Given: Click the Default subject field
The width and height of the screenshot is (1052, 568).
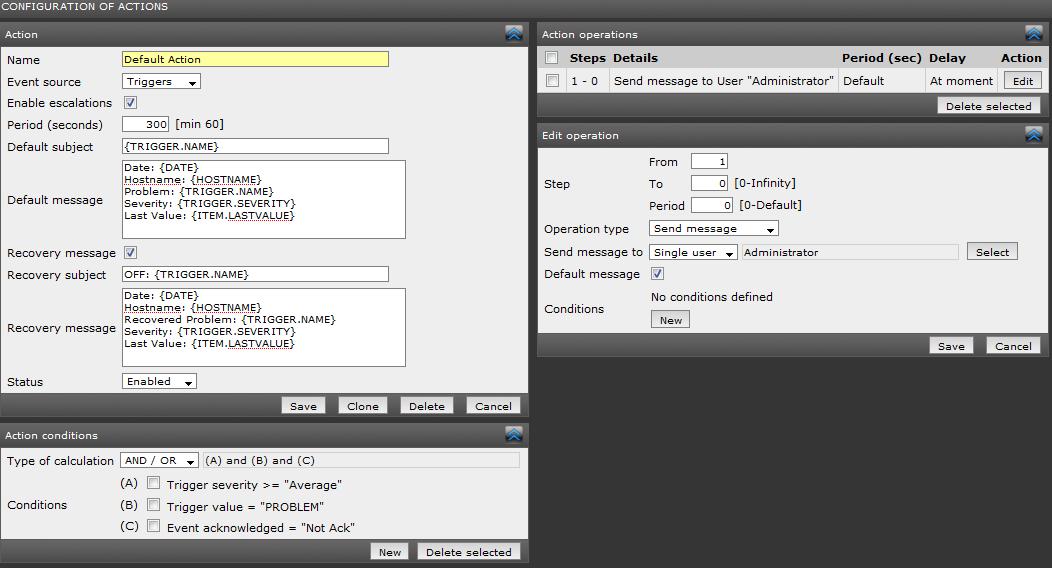Looking at the screenshot, I should click(255, 146).
